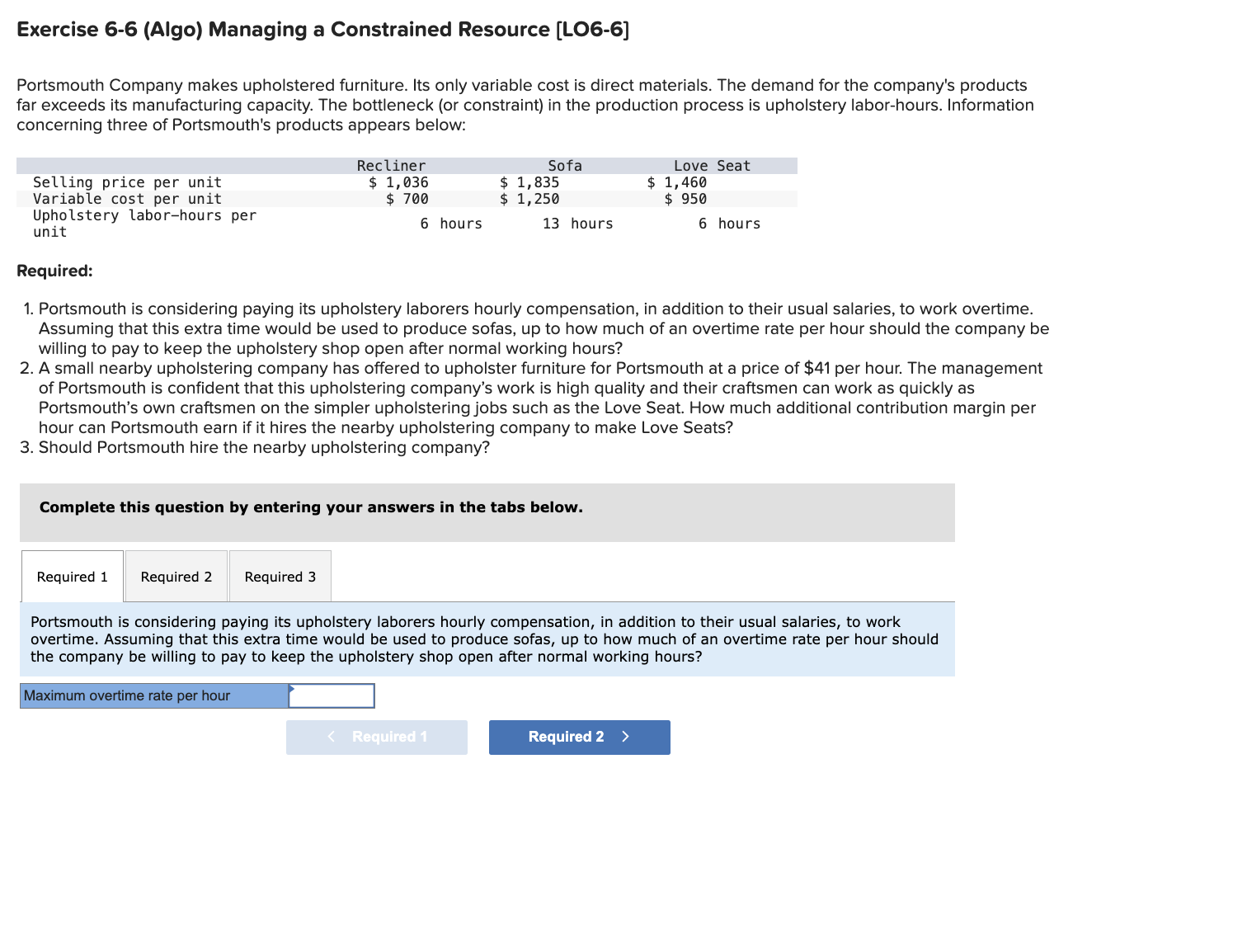Select the Variable cost per unit row
This screenshot has width=1247, height=952.
[128, 200]
